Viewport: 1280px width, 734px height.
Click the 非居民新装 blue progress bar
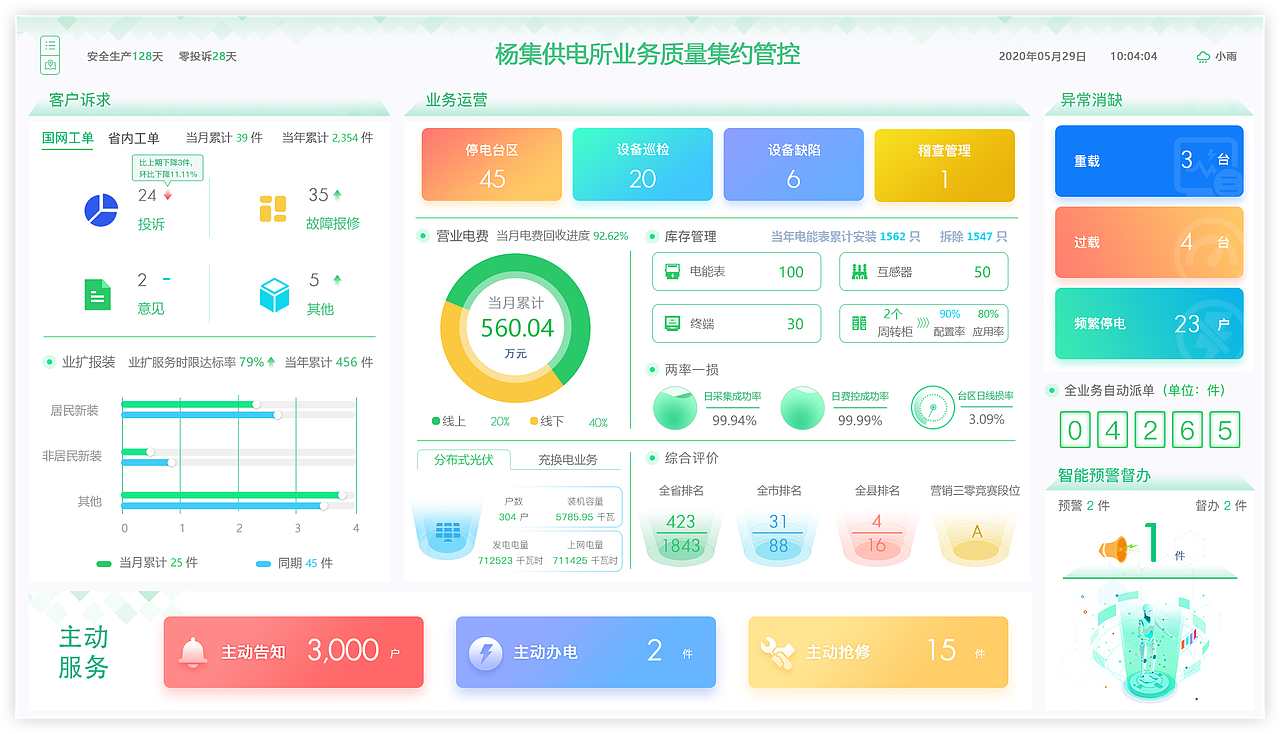147,462
